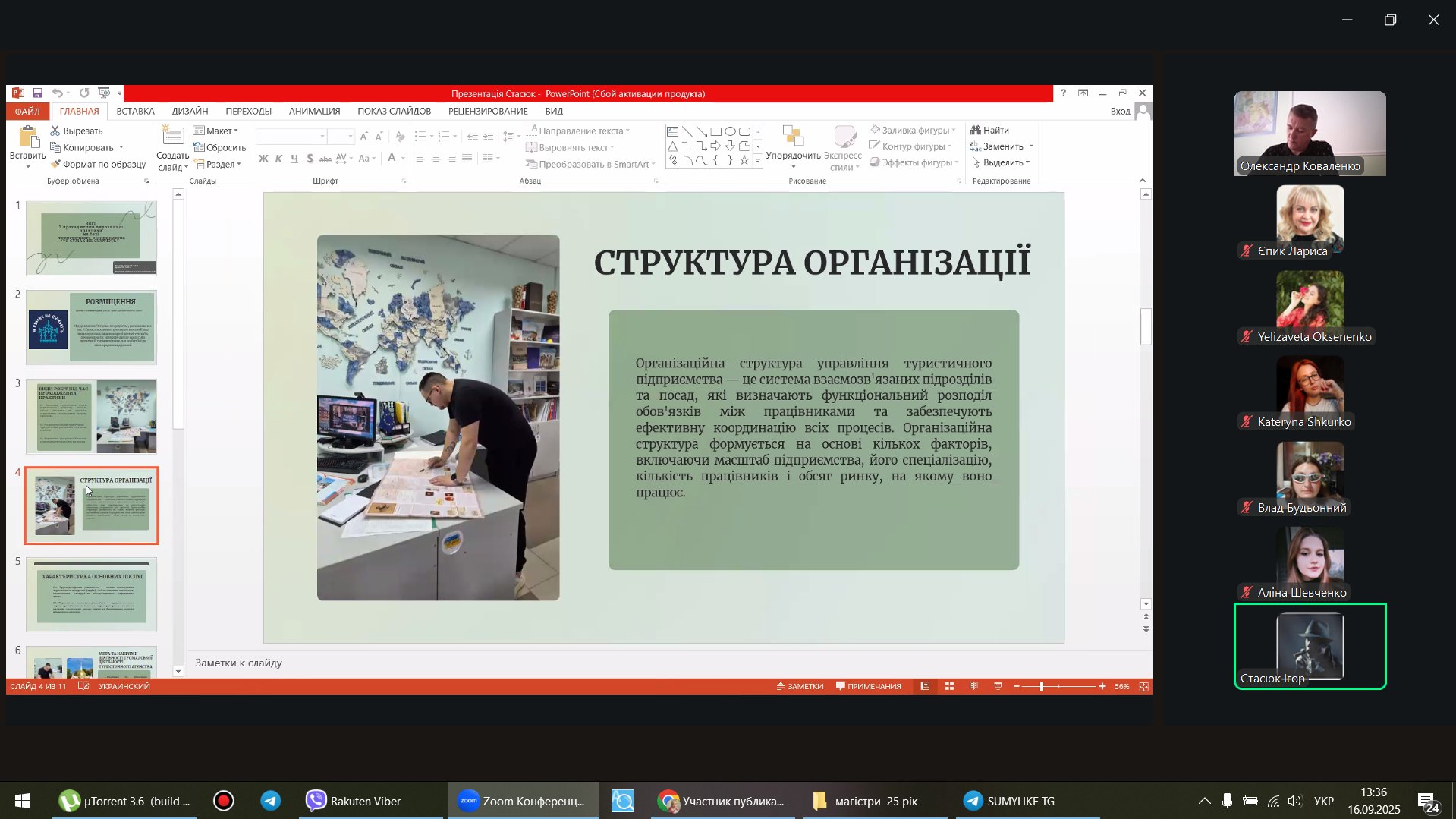Toggle the Notes (Заметки) pane
The height and width of the screenshot is (819, 1456).
800,686
